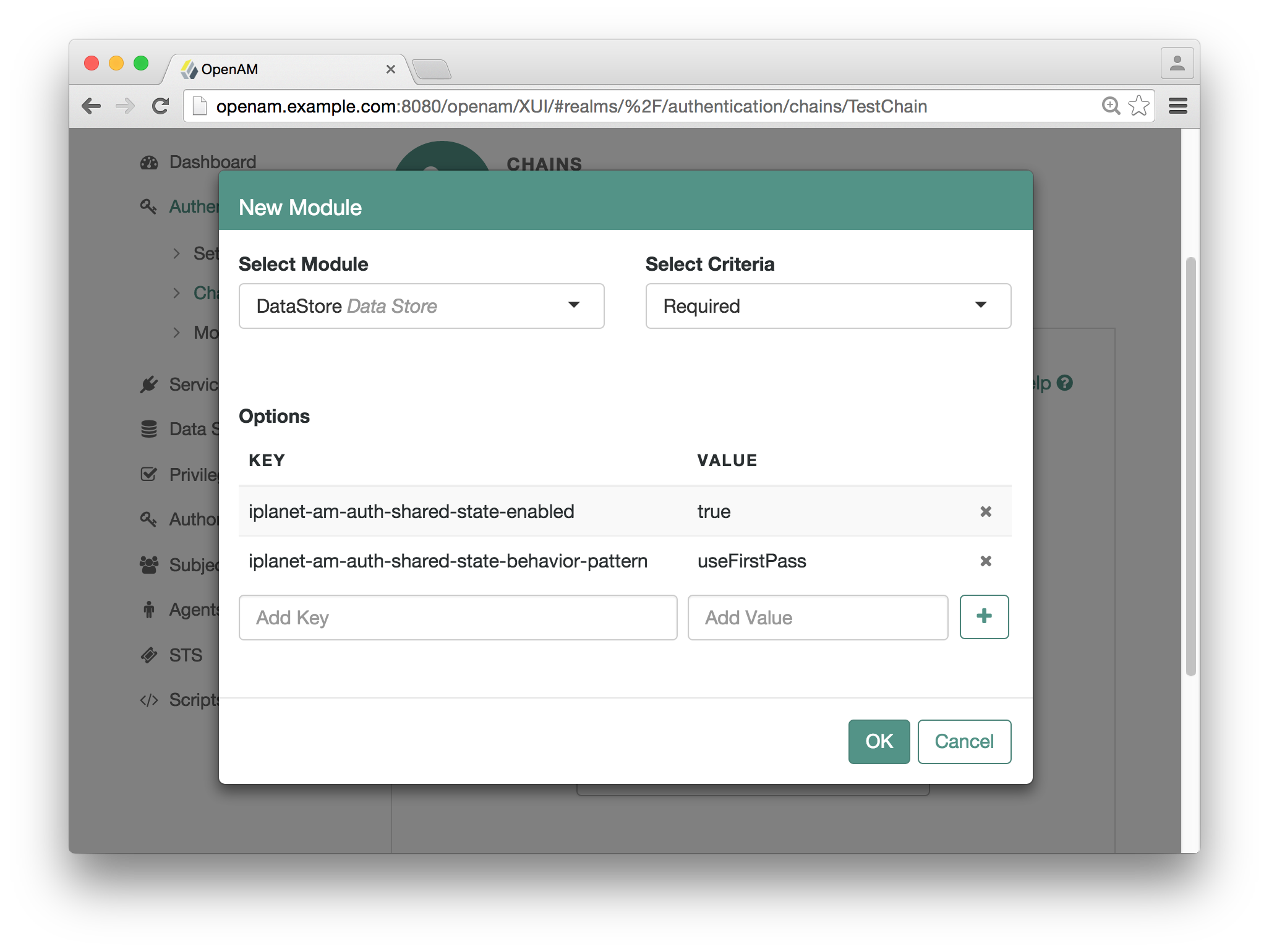
Task: Click the Data Stores database icon
Action: 149,429
